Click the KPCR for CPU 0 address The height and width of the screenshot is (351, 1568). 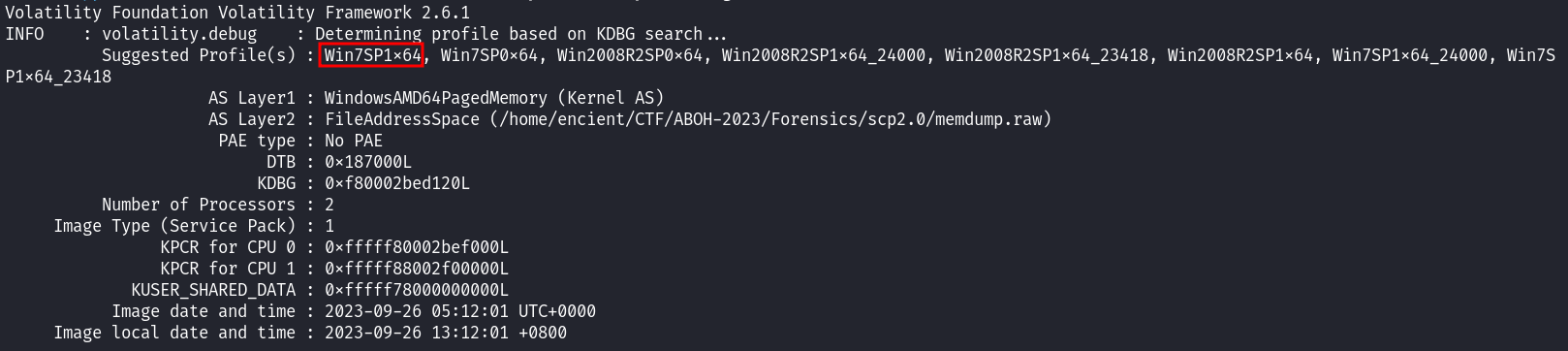click(x=417, y=247)
